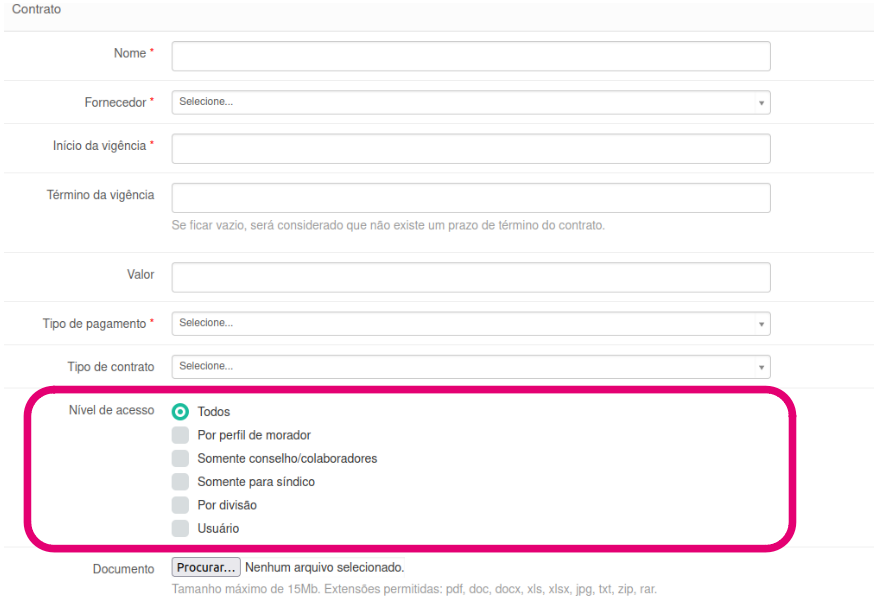Click the 'Tamanho máximo de 15Mb' hint text
874x604 pixels.
click(x=414, y=589)
